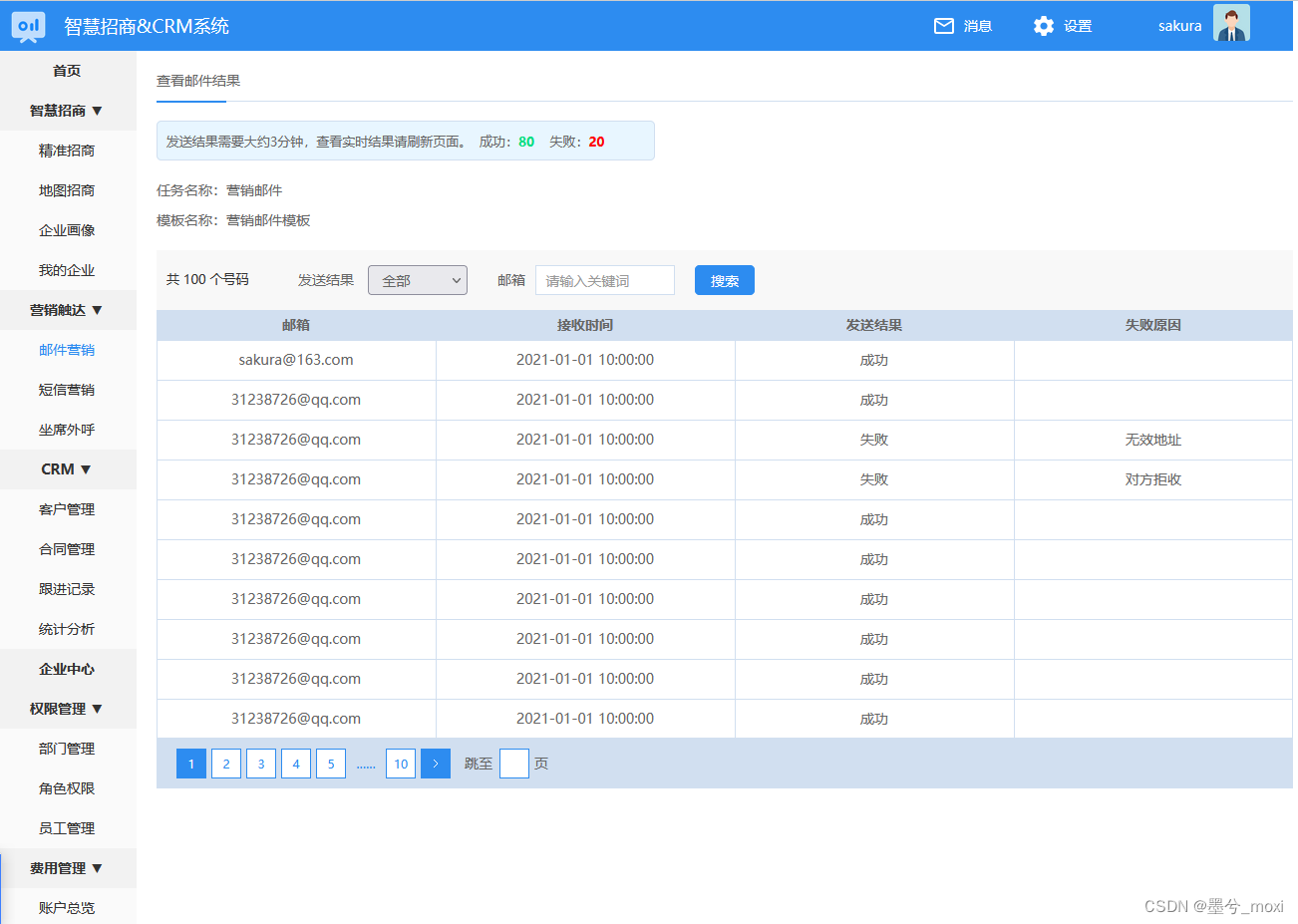Click the 消息 label in the header
The image size is (1298, 924).
[978, 26]
